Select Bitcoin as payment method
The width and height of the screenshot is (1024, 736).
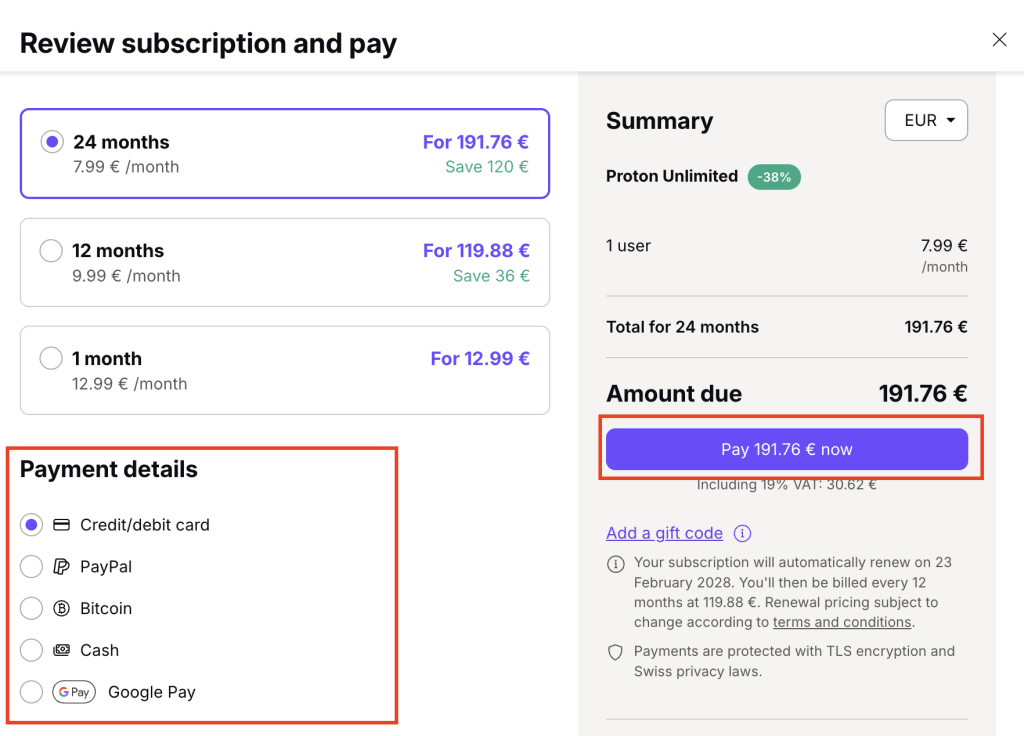pyautogui.click(x=31, y=608)
